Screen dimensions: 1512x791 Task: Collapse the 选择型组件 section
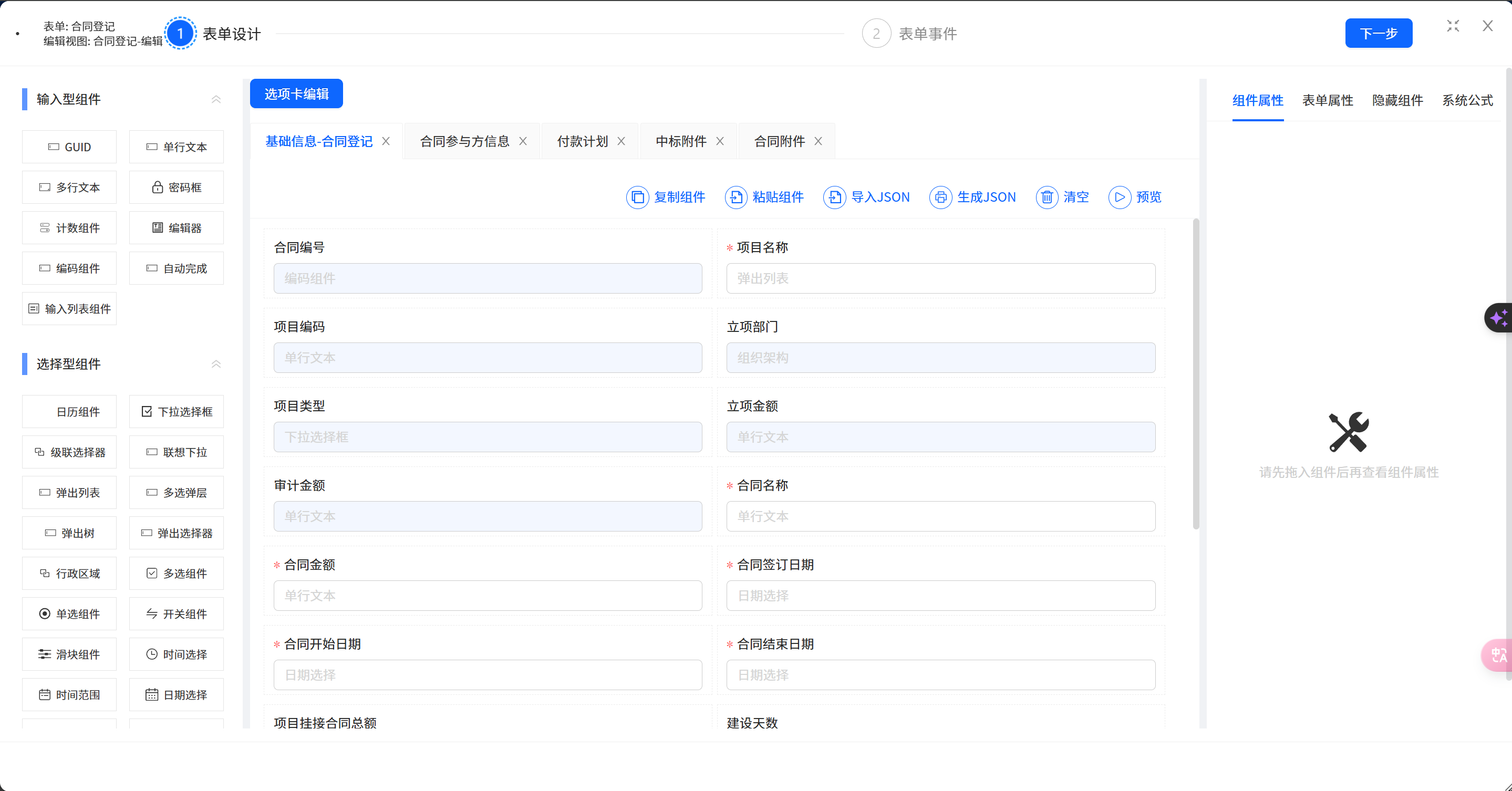pos(216,365)
